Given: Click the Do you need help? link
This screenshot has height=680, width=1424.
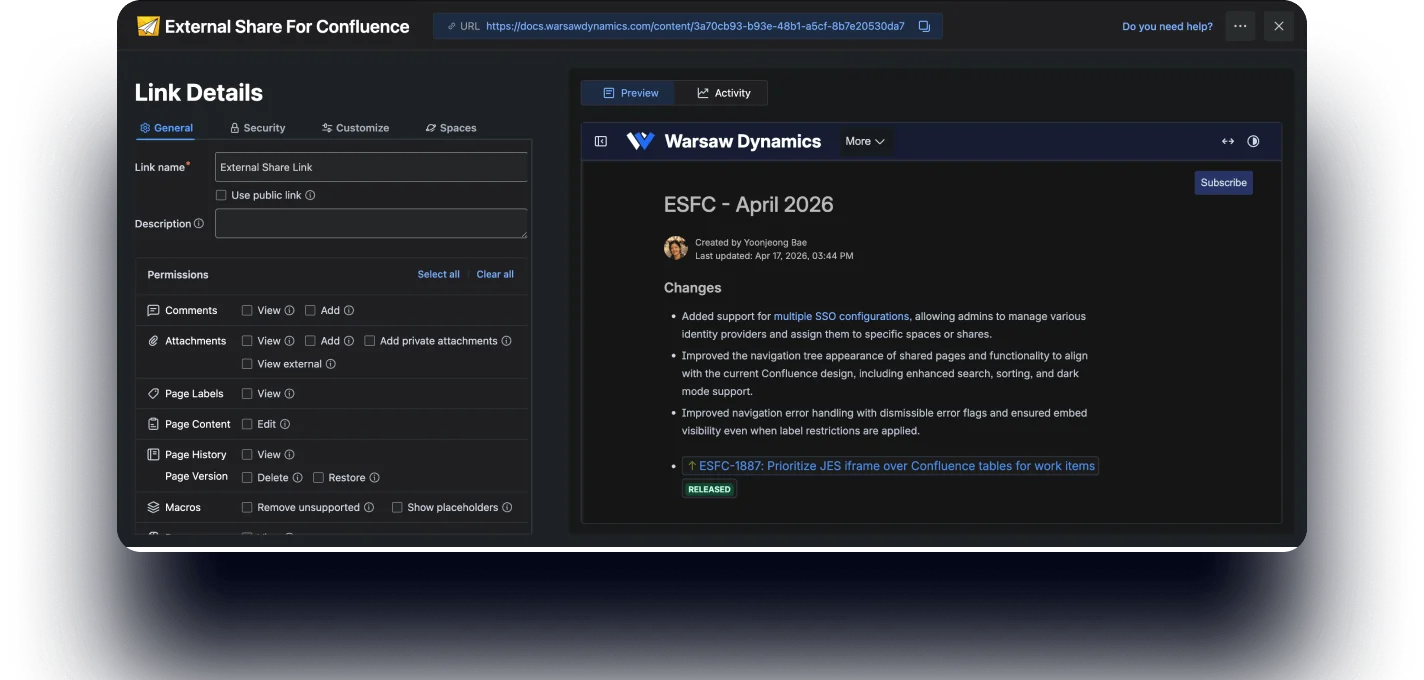Looking at the screenshot, I should coord(1167,26).
